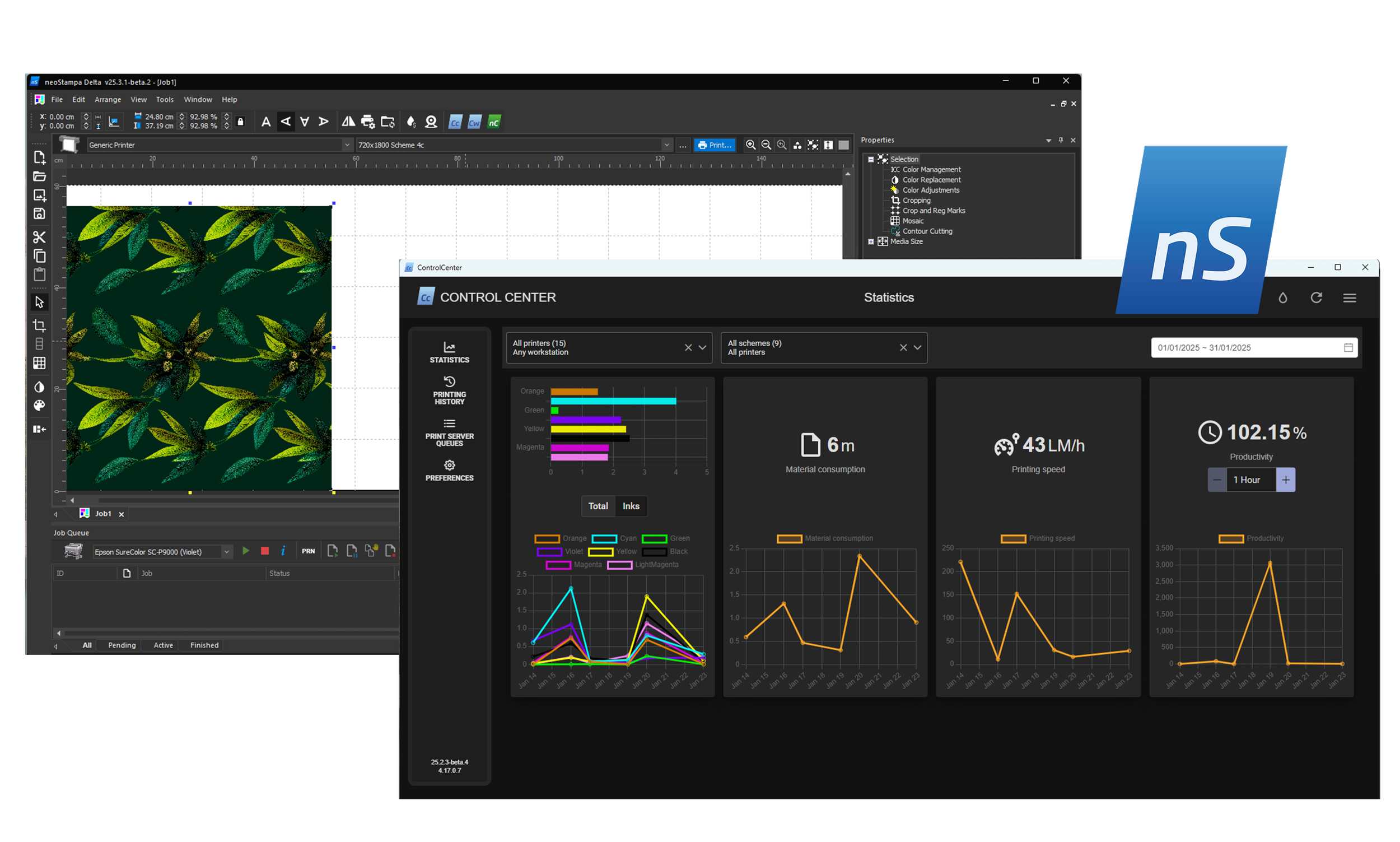The height and width of the screenshot is (842, 1400).
Task: Open the Generic Printer dropdown
Action: (347, 145)
